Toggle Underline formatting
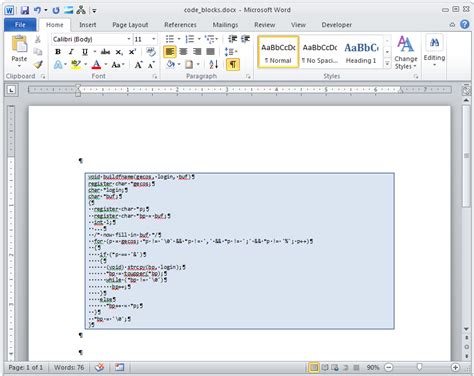The height and width of the screenshot is (376, 474). (x=85, y=52)
